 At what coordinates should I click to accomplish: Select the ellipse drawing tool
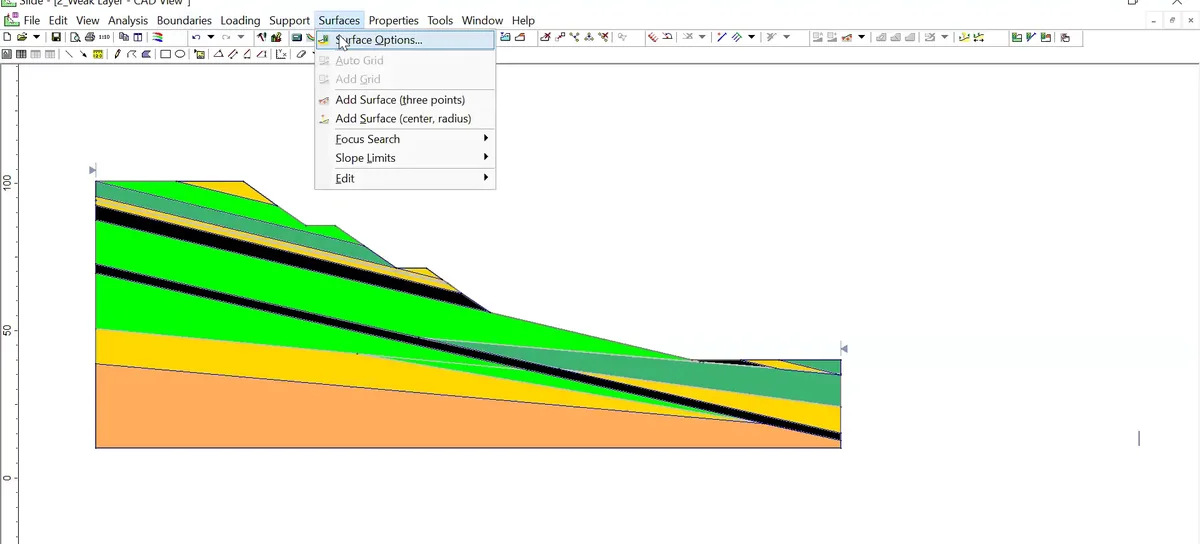click(x=180, y=54)
